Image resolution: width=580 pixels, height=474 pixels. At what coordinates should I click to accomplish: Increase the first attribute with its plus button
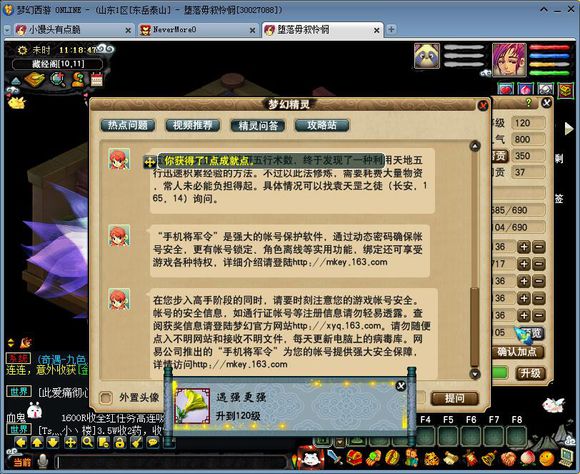coord(524,246)
